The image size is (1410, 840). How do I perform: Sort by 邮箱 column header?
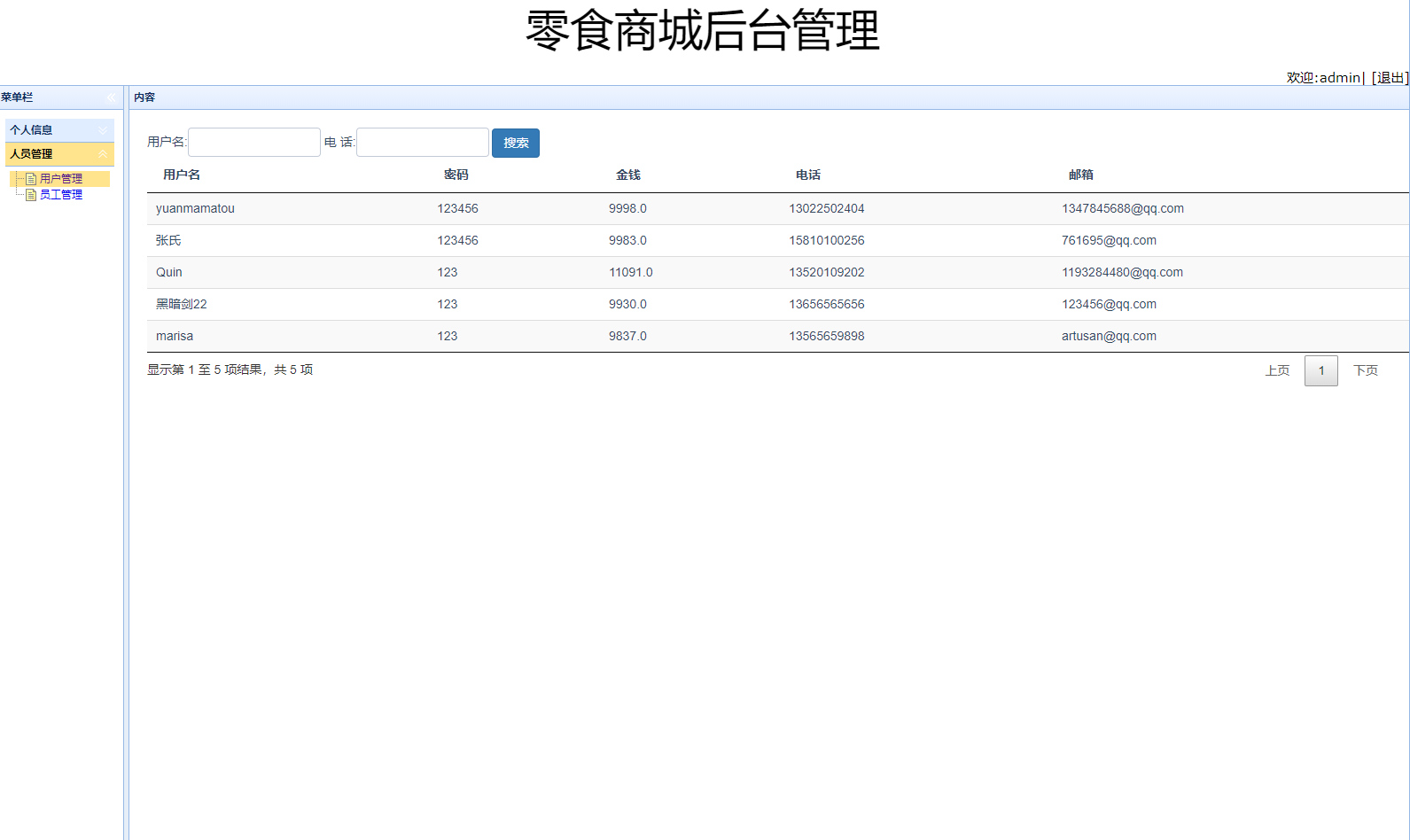point(1081,175)
